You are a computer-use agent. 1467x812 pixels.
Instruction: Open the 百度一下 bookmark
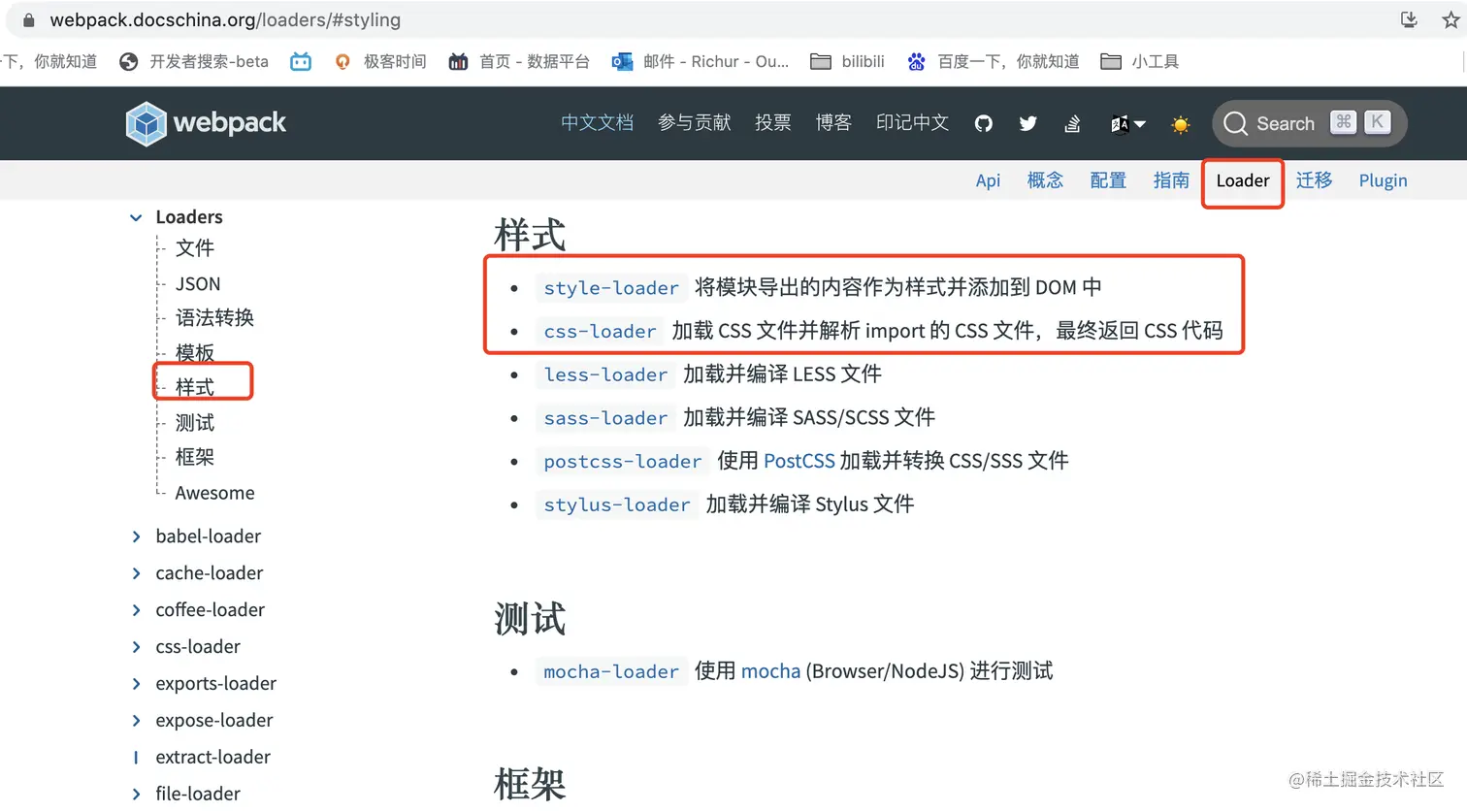tap(993, 61)
